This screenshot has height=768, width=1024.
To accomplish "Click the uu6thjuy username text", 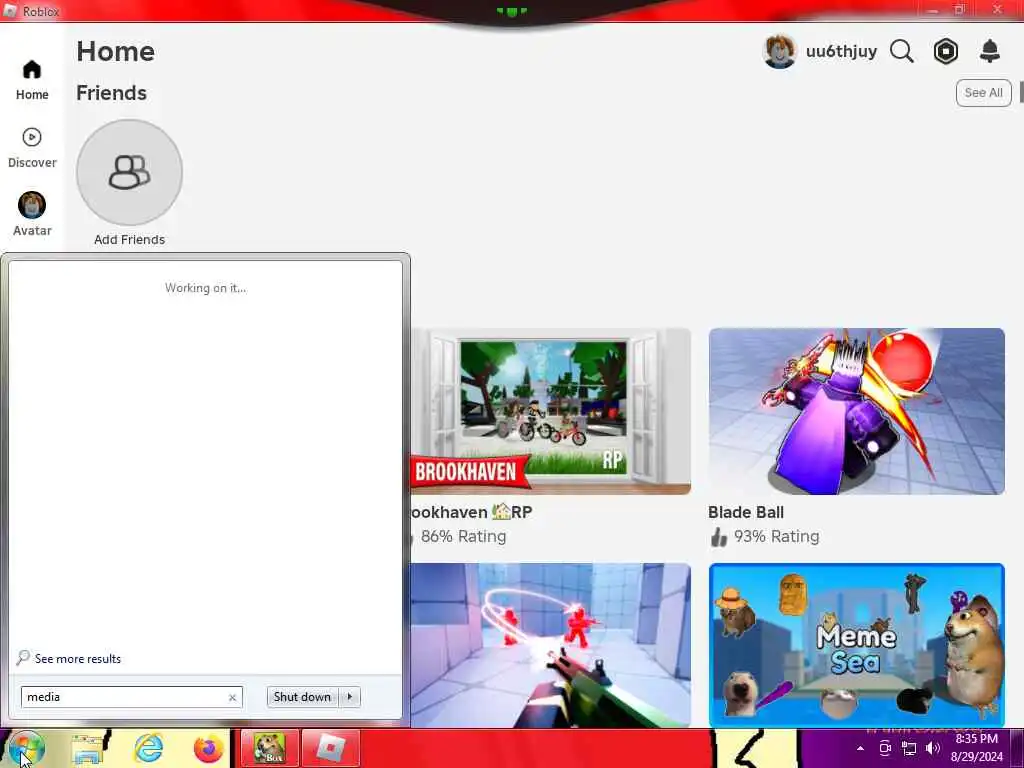I will coord(841,51).
